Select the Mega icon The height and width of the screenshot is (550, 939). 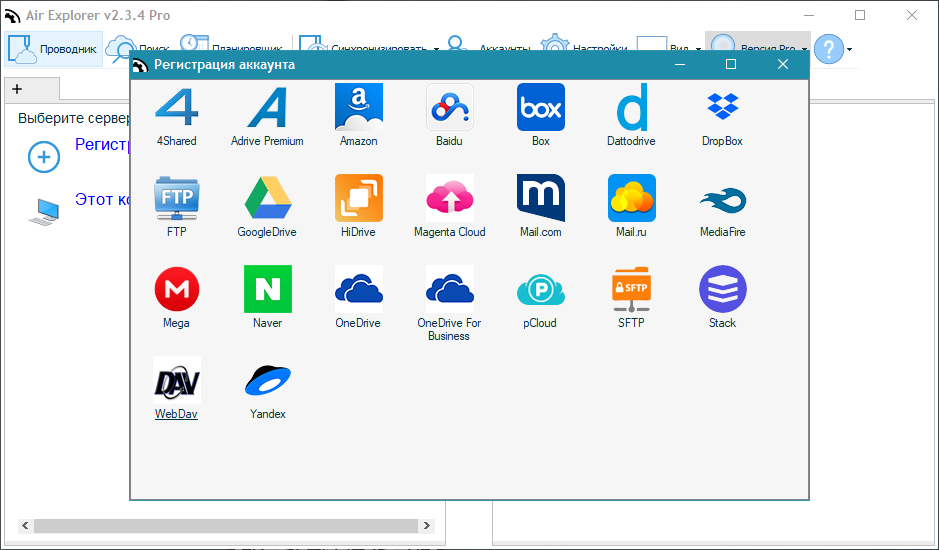(x=177, y=289)
